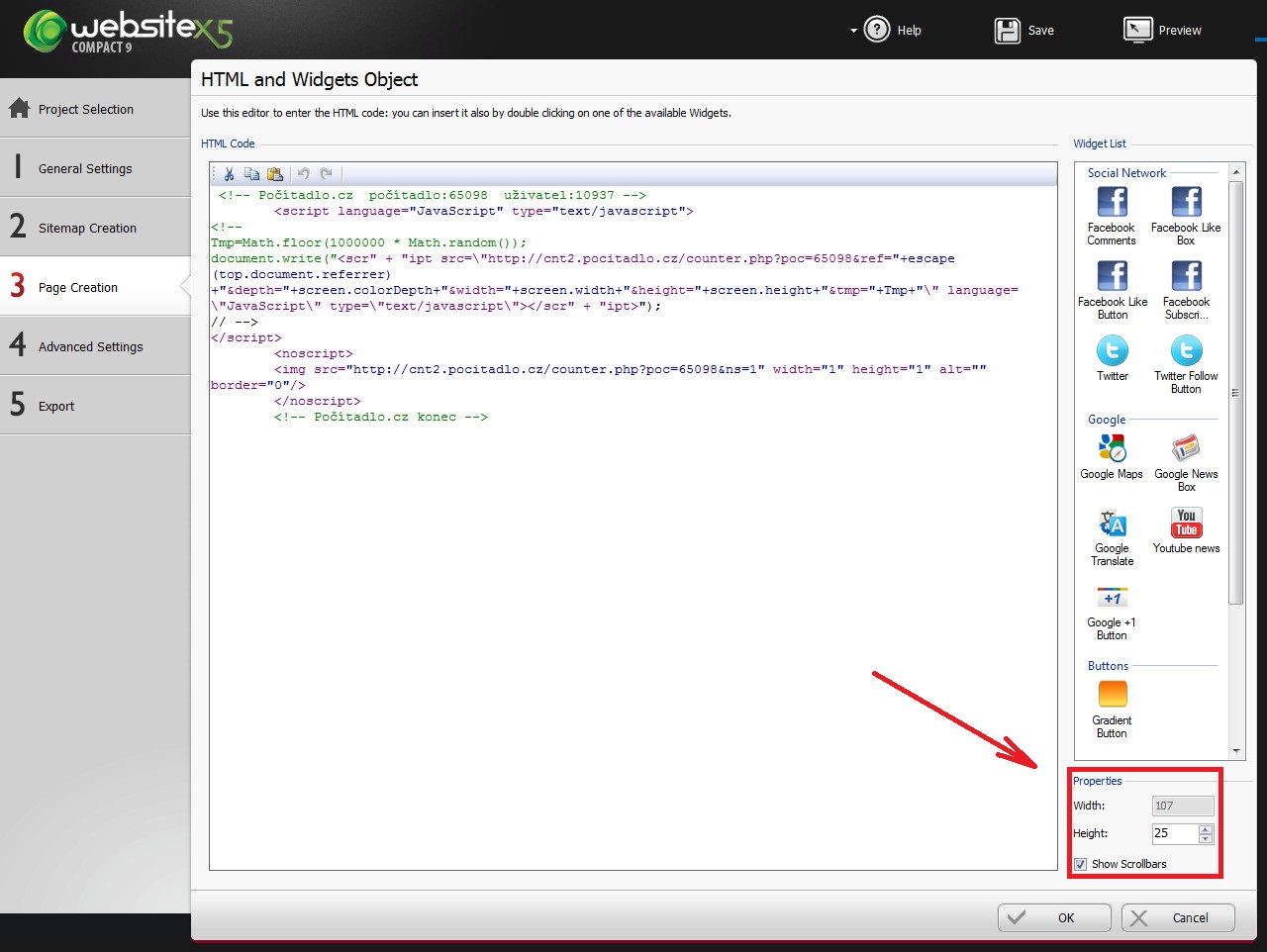Click the Paste clipboard icon in editor toolbar
The height and width of the screenshot is (952, 1267).
point(275,174)
